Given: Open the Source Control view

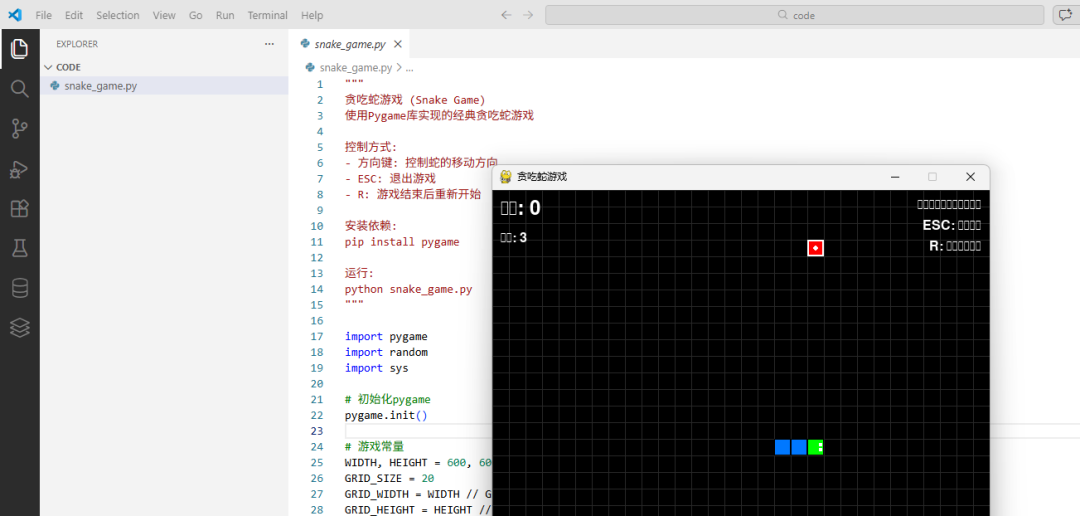Looking at the screenshot, I should [19, 129].
